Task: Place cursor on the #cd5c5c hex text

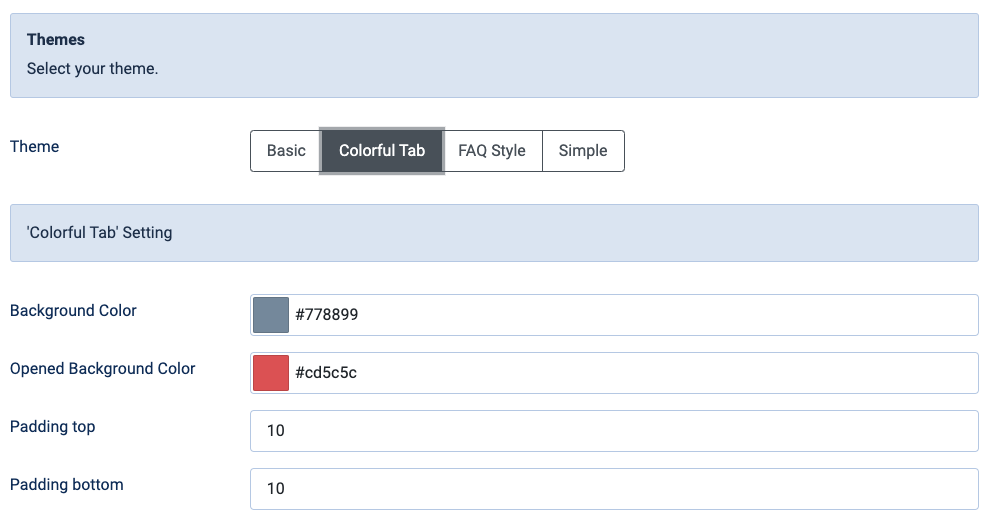Action: click(326, 373)
